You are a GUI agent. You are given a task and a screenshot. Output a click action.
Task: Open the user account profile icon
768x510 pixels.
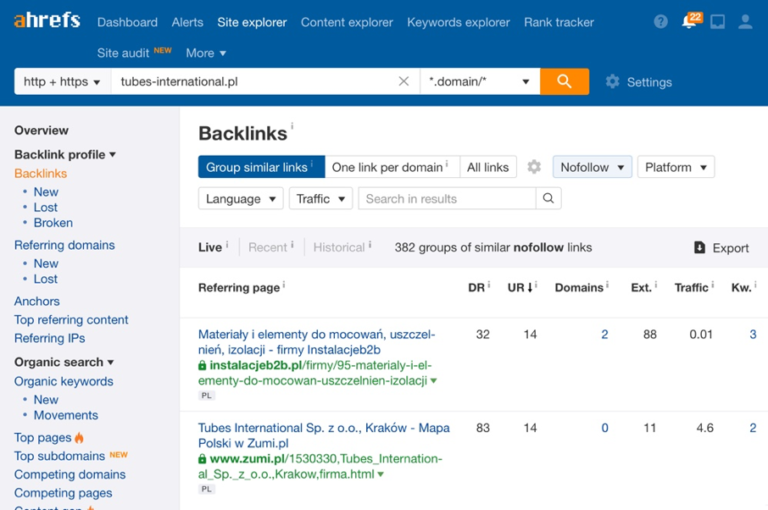click(745, 22)
